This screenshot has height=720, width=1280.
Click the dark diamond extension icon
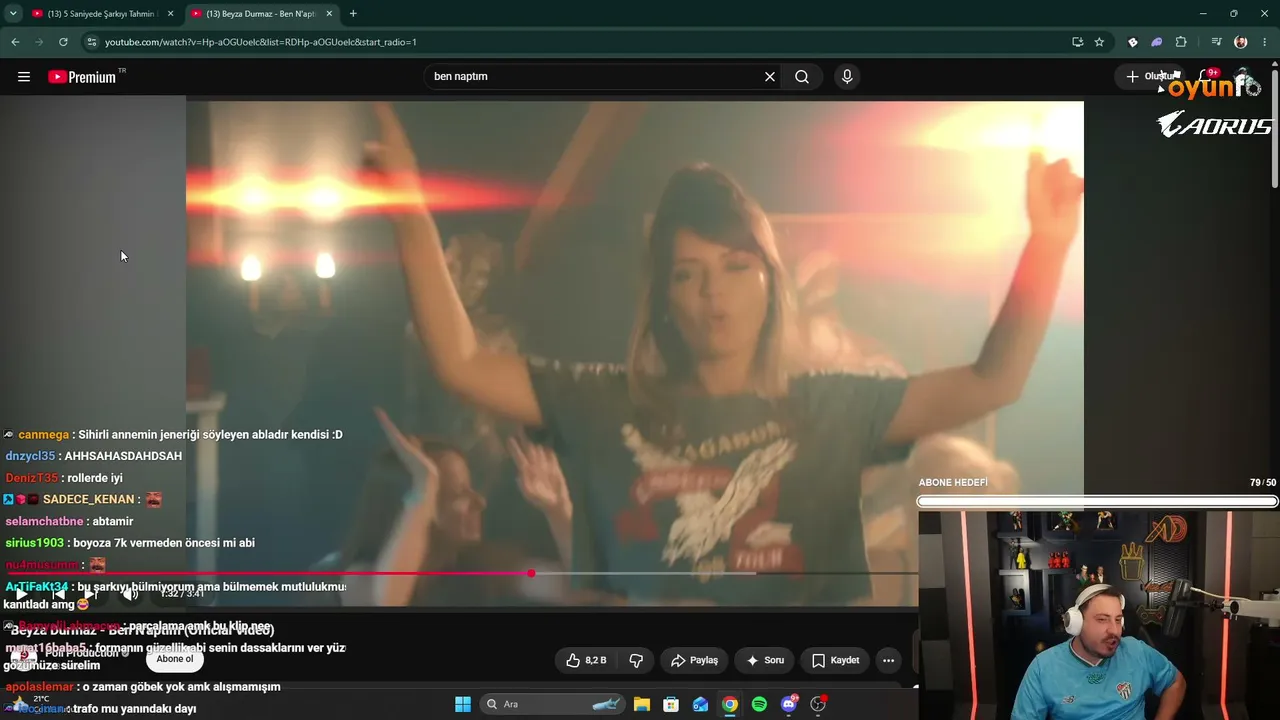click(x=1132, y=42)
